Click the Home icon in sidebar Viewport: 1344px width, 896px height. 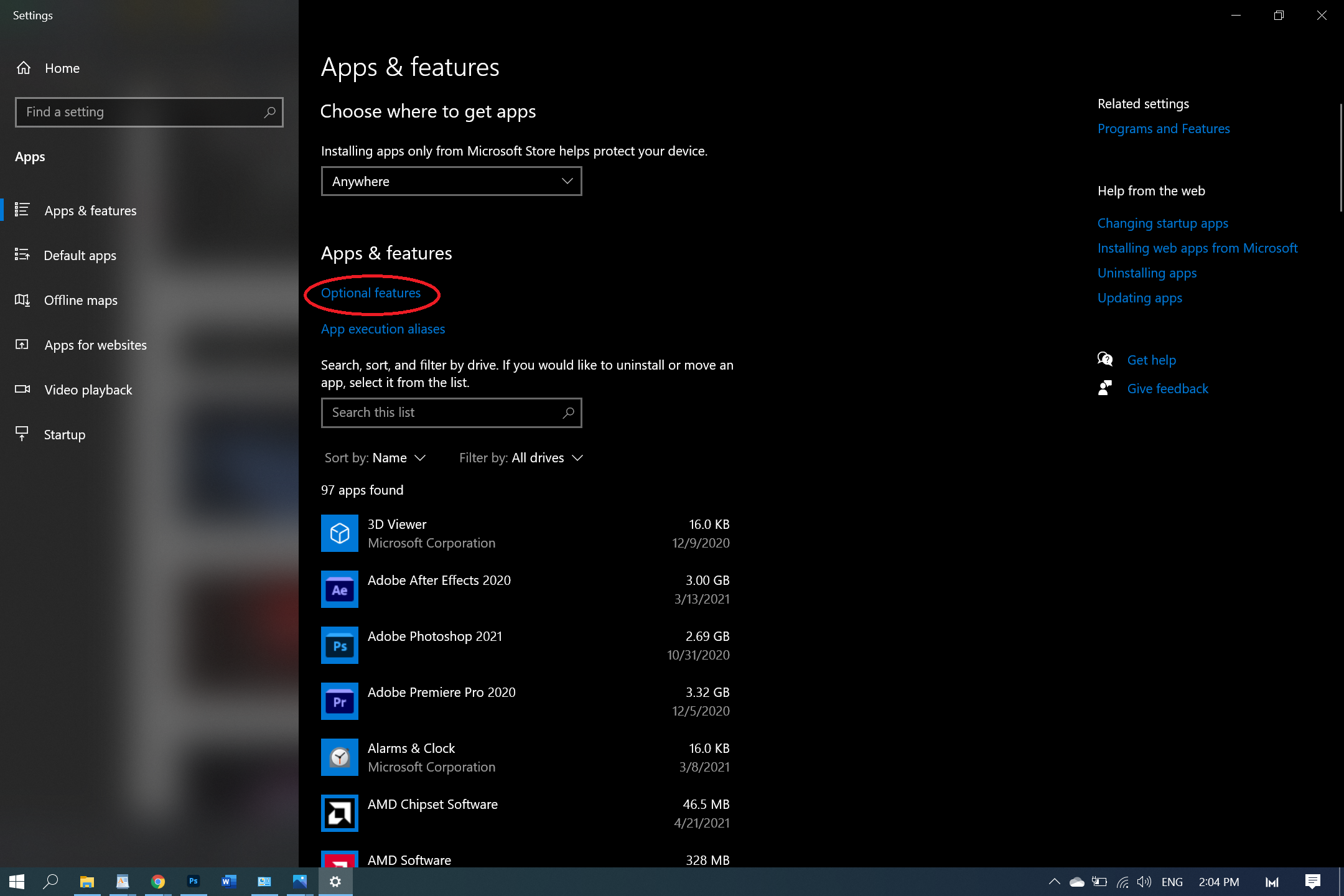pos(24,68)
